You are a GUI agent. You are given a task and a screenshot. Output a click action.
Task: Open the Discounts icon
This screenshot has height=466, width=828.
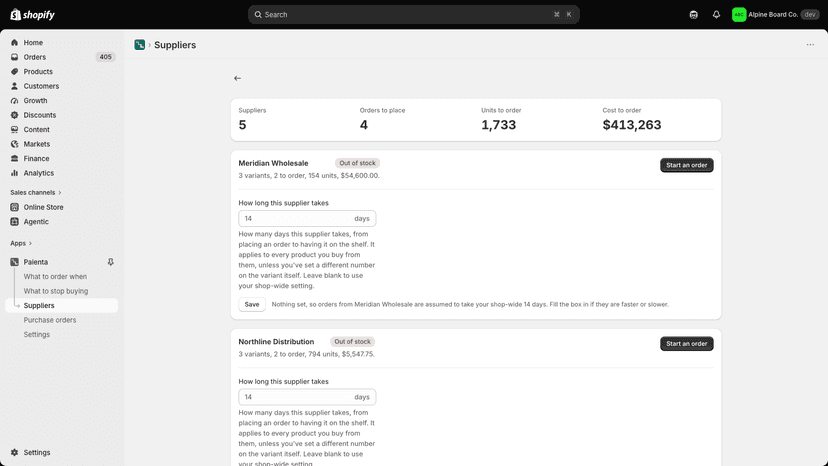[14, 115]
